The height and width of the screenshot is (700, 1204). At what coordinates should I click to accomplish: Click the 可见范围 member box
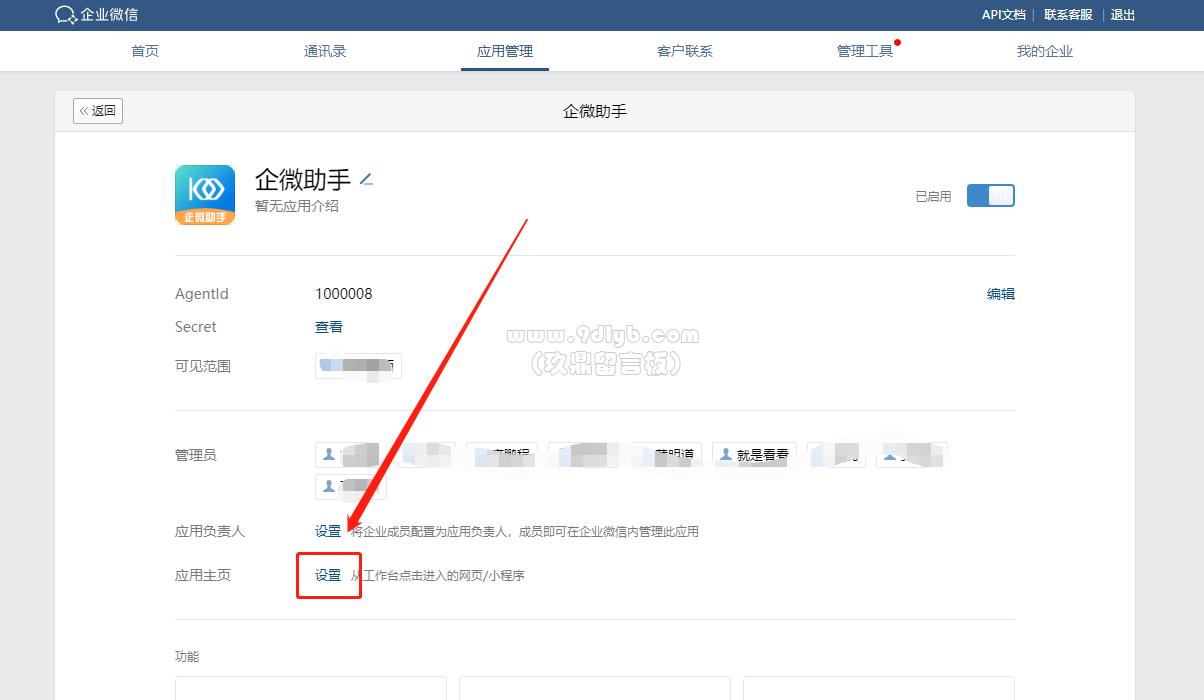coord(358,366)
